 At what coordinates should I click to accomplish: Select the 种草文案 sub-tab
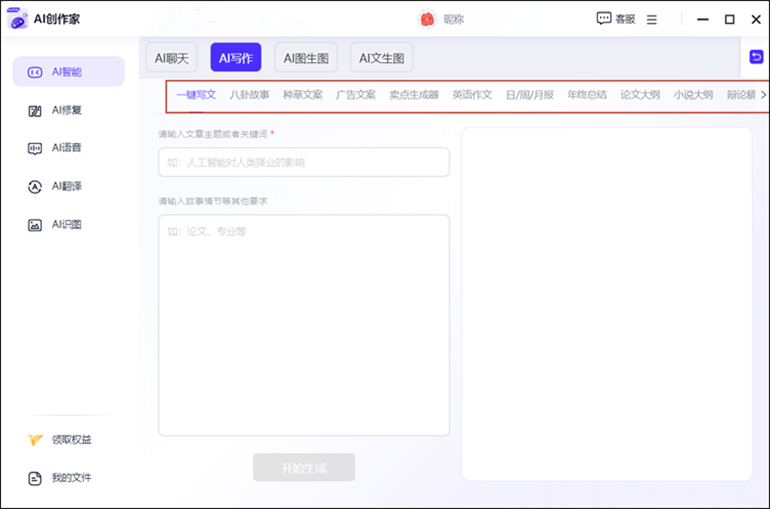point(302,95)
